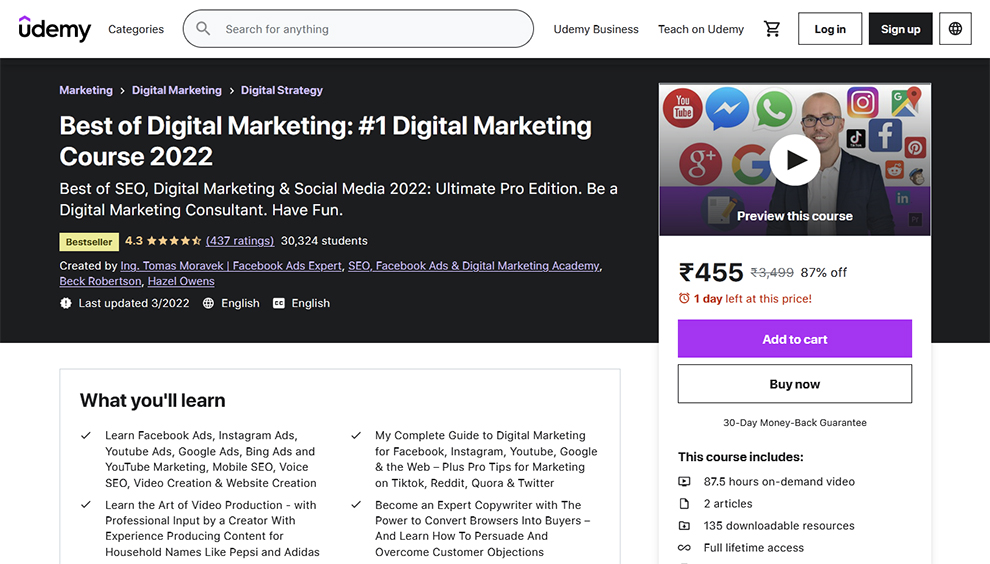The image size is (990, 564).
Task: Click the YouTube icon in preview thumbnail
Action: tap(683, 107)
